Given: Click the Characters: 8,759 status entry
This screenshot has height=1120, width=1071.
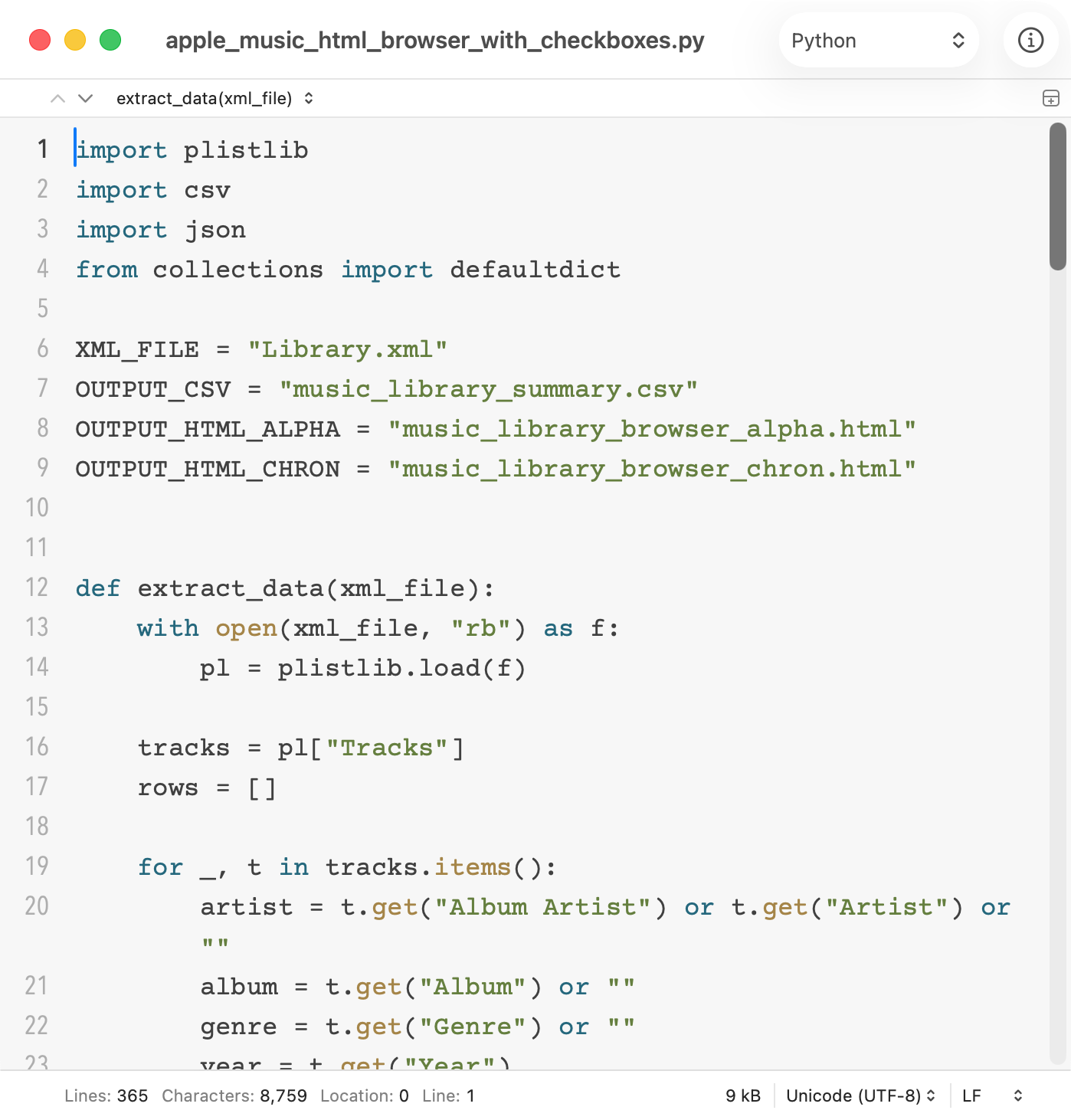Looking at the screenshot, I should point(234,1095).
